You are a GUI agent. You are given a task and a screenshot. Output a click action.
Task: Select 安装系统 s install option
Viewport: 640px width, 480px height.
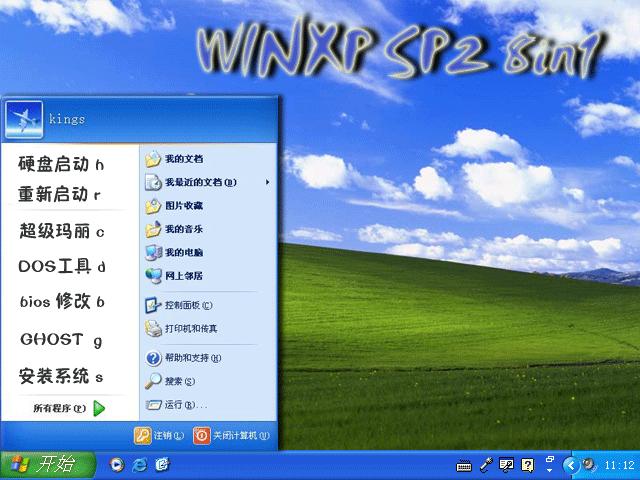61,376
